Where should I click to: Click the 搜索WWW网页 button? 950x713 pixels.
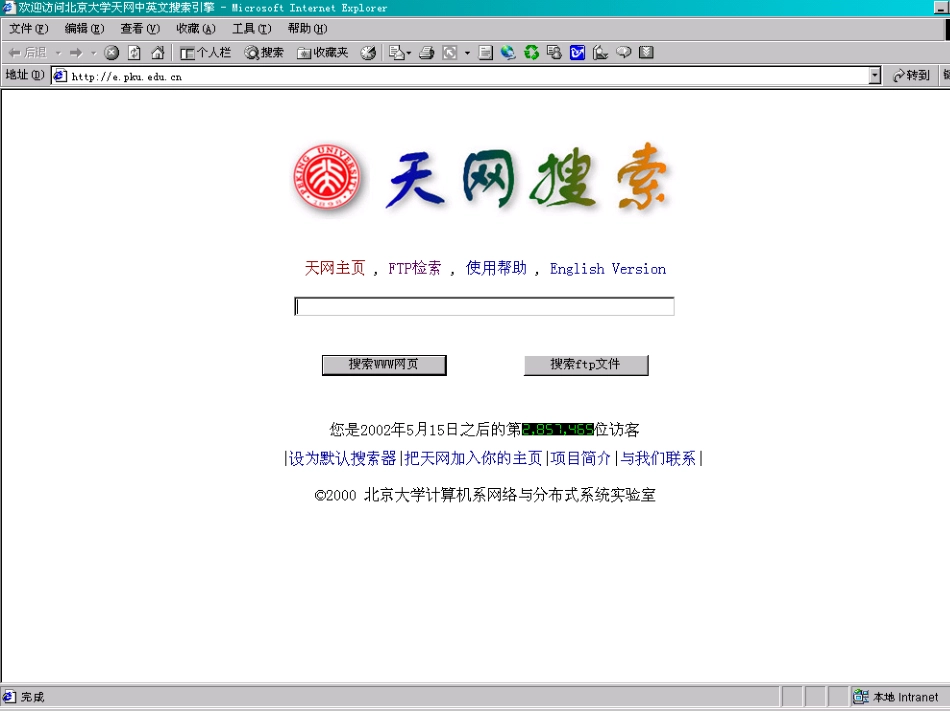pyautogui.click(x=384, y=365)
